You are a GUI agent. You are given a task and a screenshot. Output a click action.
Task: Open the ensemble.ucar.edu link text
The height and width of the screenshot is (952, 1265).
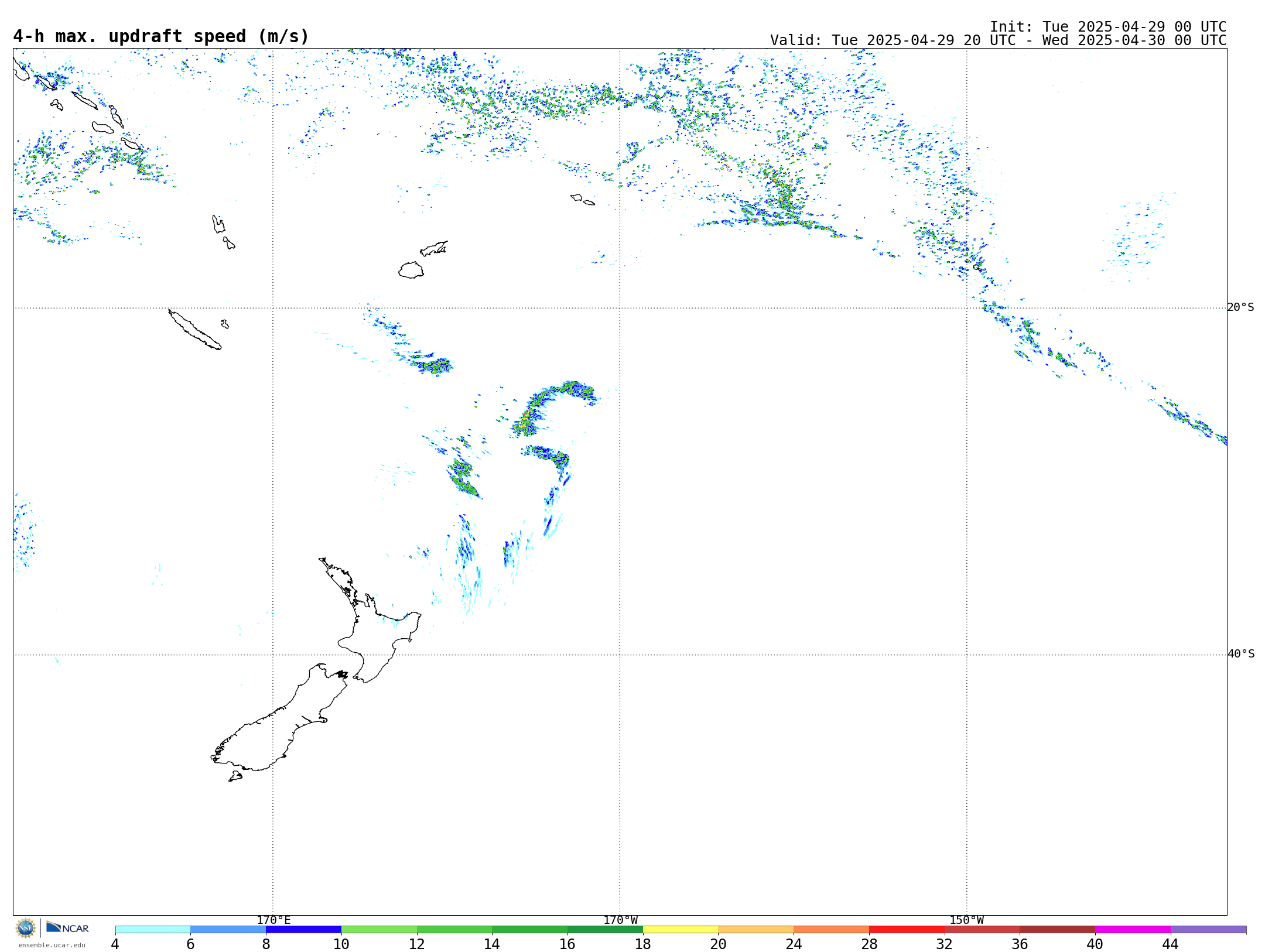point(52,945)
